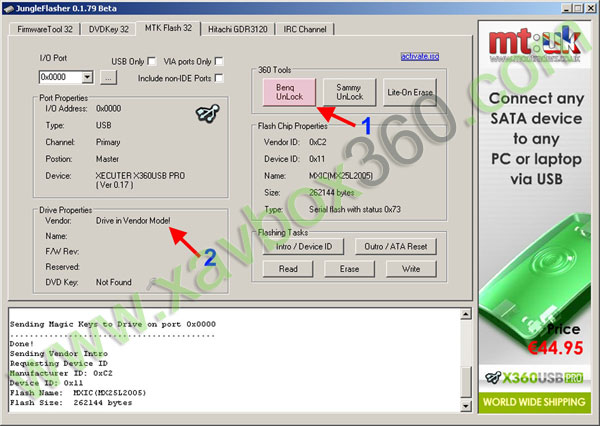Click the price €44.95 in the ad
The width and height of the screenshot is (600, 426).
[556, 348]
